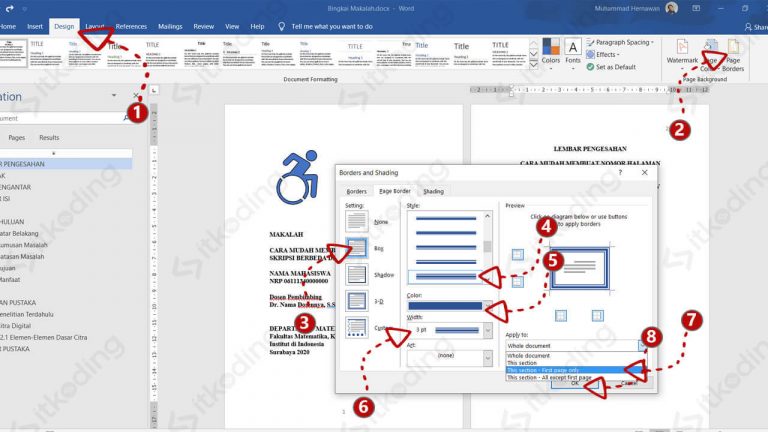The width and height of the screenshot is (768, 432).
Task: Close the Borders and Shading dialog
Action: (645, 172)
